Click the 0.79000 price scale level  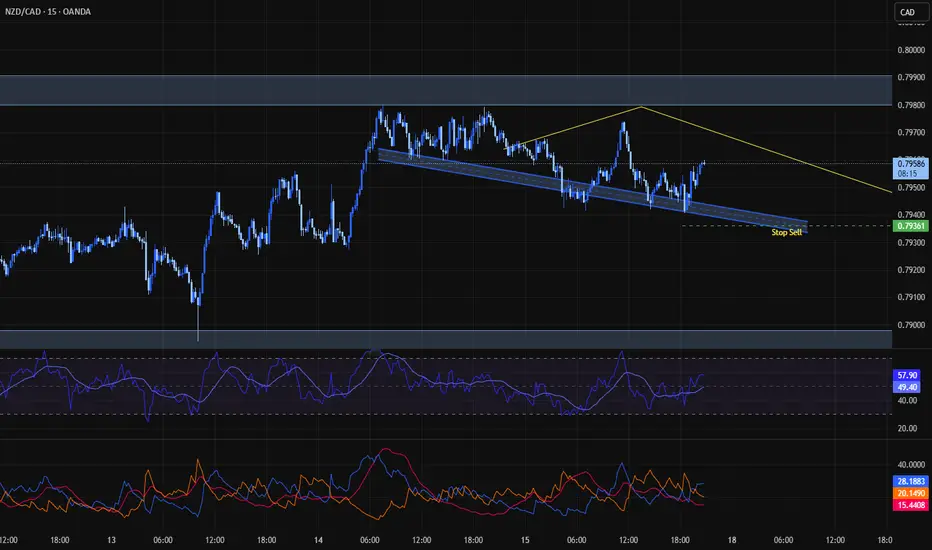click(911, 325)
